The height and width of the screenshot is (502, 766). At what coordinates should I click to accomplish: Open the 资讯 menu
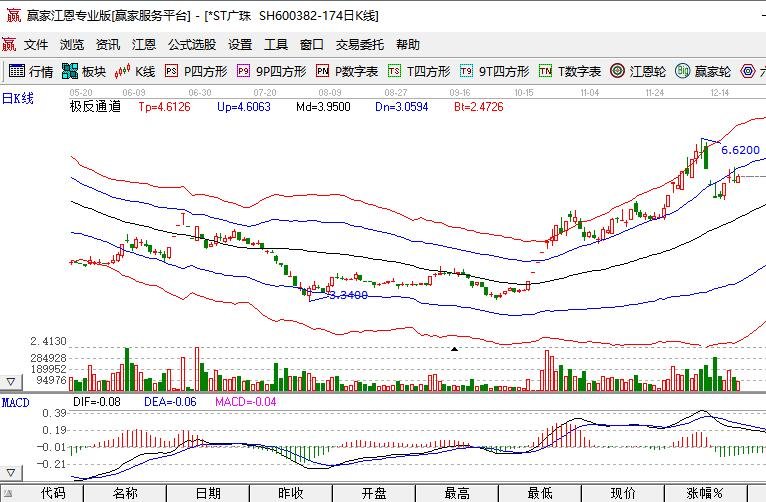pos(108,45)
